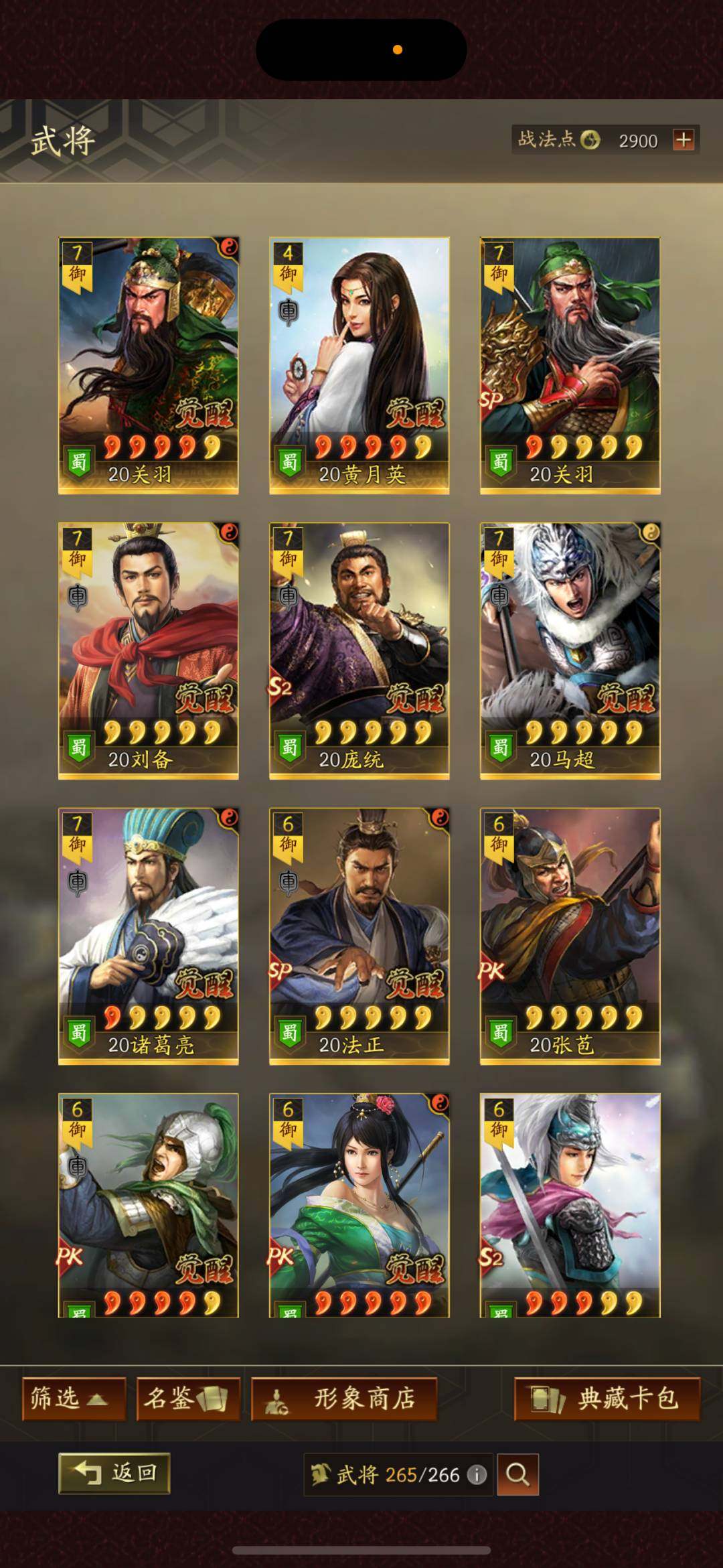The width and height of the screenshot is (723, 1568).
Task: Select the 黄月英 general card
Action: pyautogui.click(x=359, y=366)
